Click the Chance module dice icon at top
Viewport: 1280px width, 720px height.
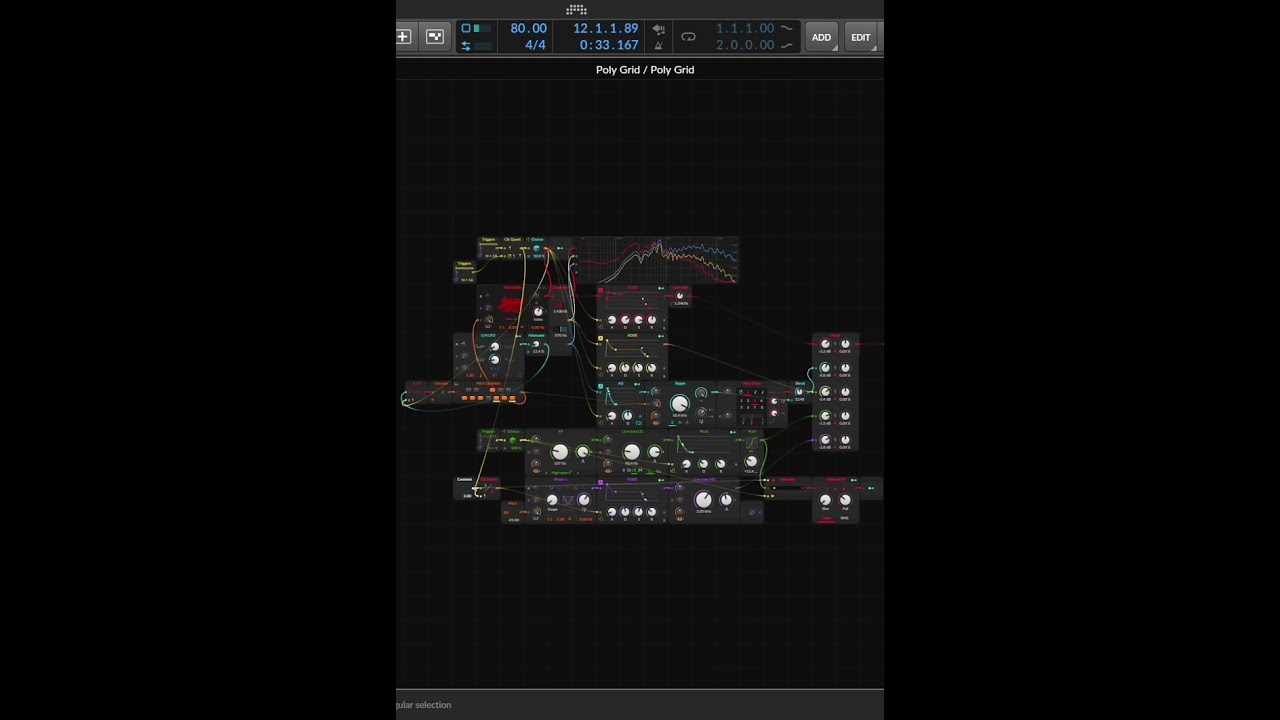[x=536, y=248]
